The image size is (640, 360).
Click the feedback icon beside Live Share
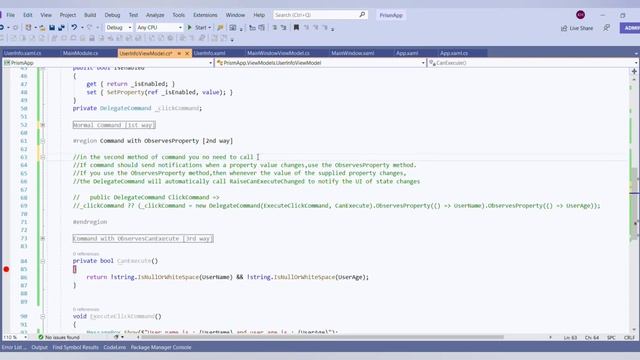607,28
